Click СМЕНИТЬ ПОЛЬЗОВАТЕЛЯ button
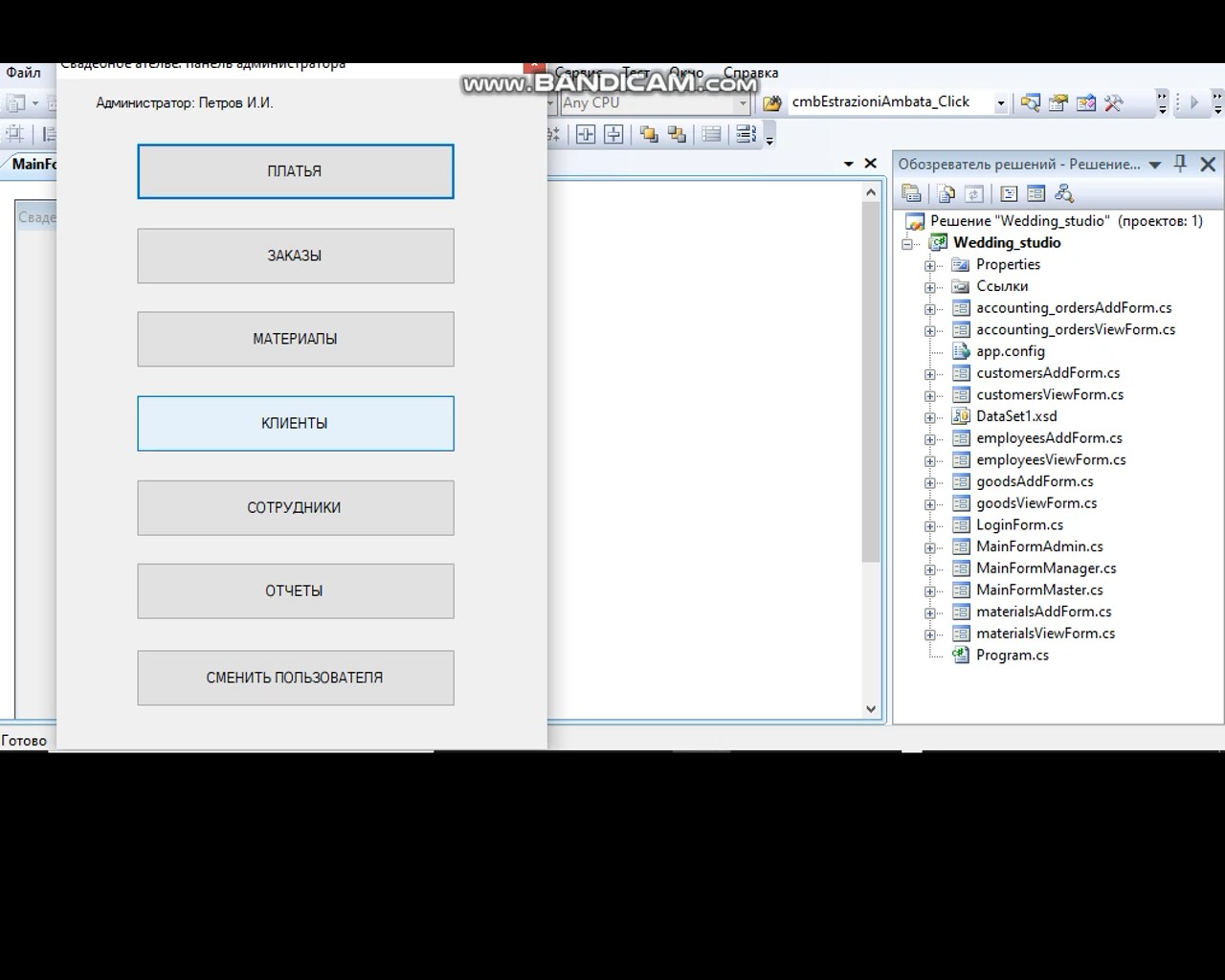Image resolution: width=1225 pixels, height=980 pixels. (295, 678)
